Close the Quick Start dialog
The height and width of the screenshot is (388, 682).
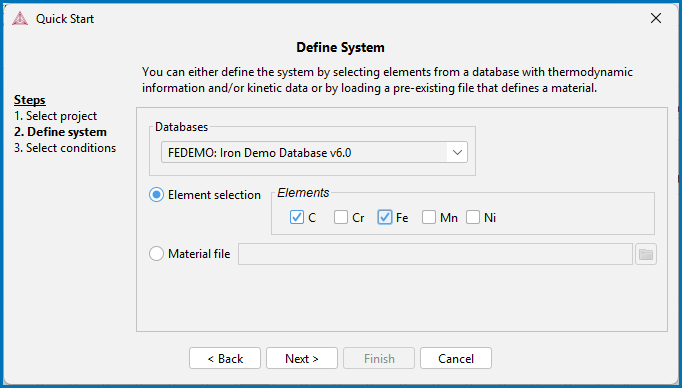click(655, 18)
